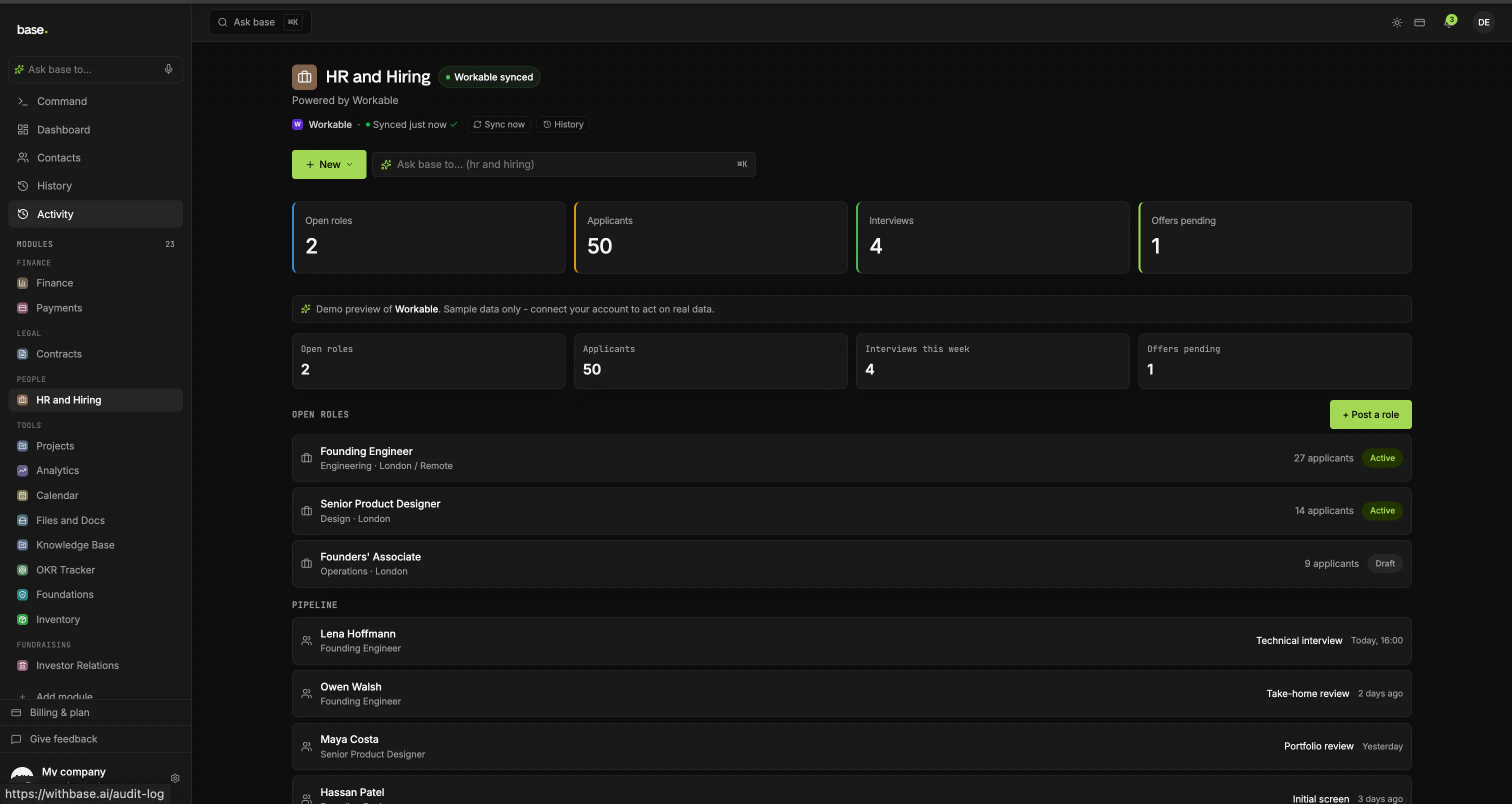Click the Files and Docs icon

click(23, 520)
